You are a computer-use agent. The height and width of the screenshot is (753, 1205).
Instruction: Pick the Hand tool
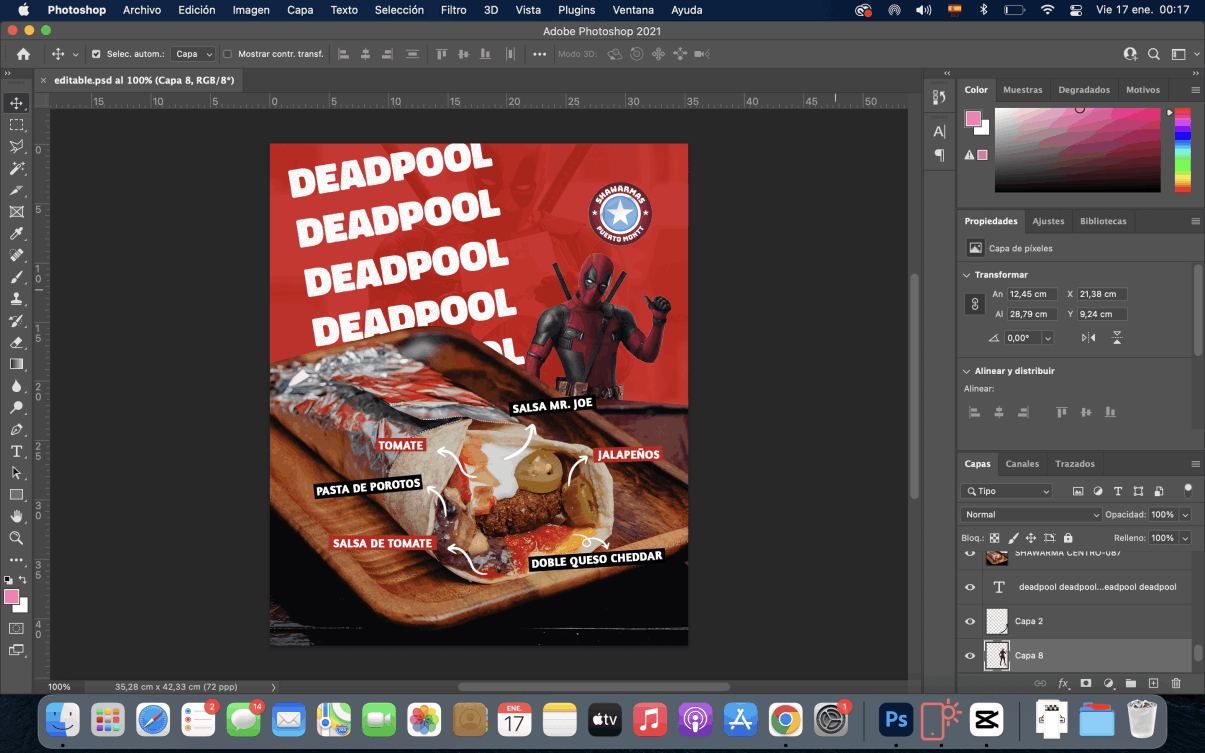coord(16,516)
